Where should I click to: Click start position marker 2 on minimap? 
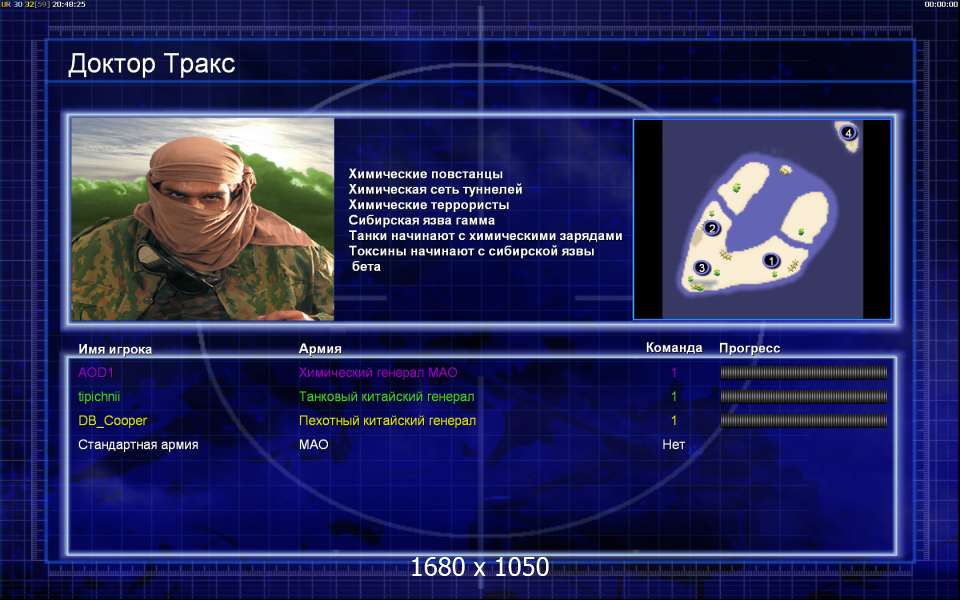[x=711, y=229]
